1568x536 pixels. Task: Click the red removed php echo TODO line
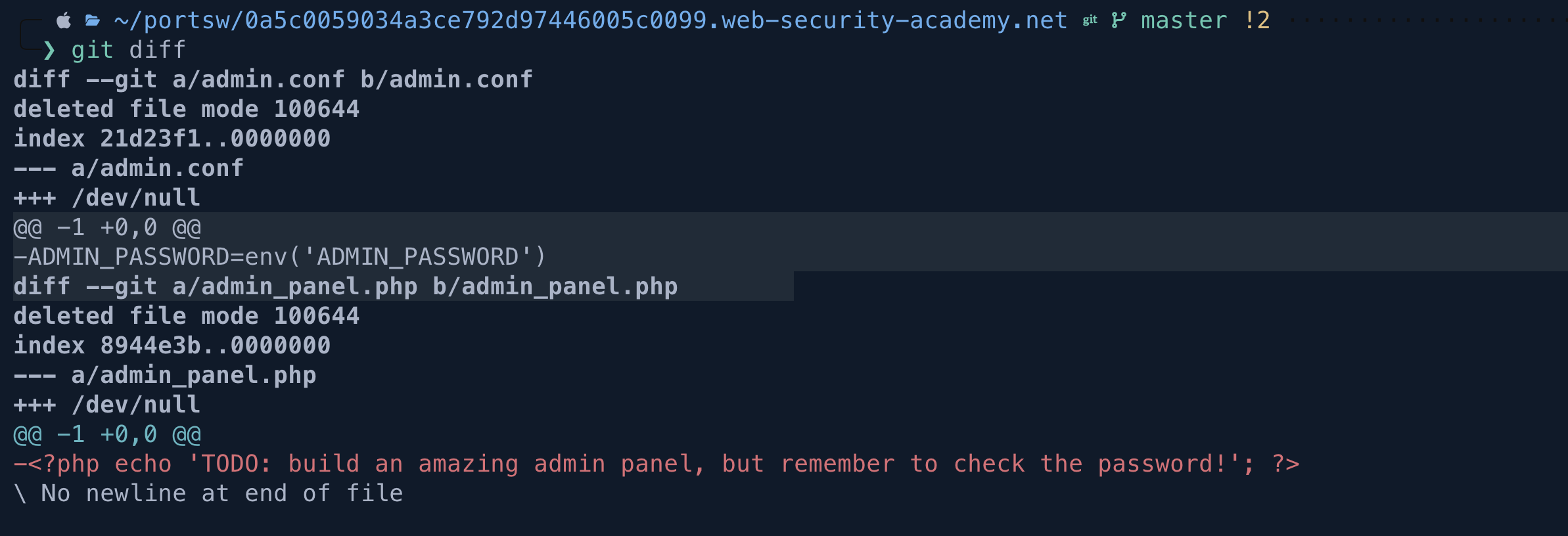point(657,464)
